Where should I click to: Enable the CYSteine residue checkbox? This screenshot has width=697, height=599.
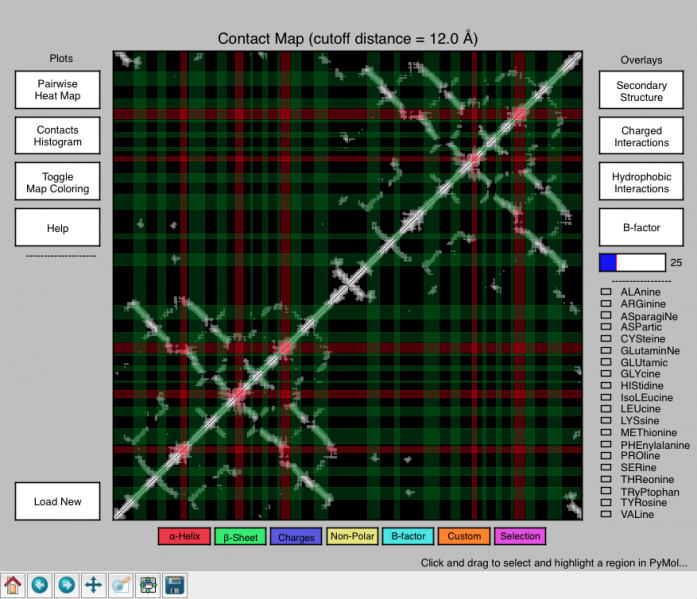point(605,339)
